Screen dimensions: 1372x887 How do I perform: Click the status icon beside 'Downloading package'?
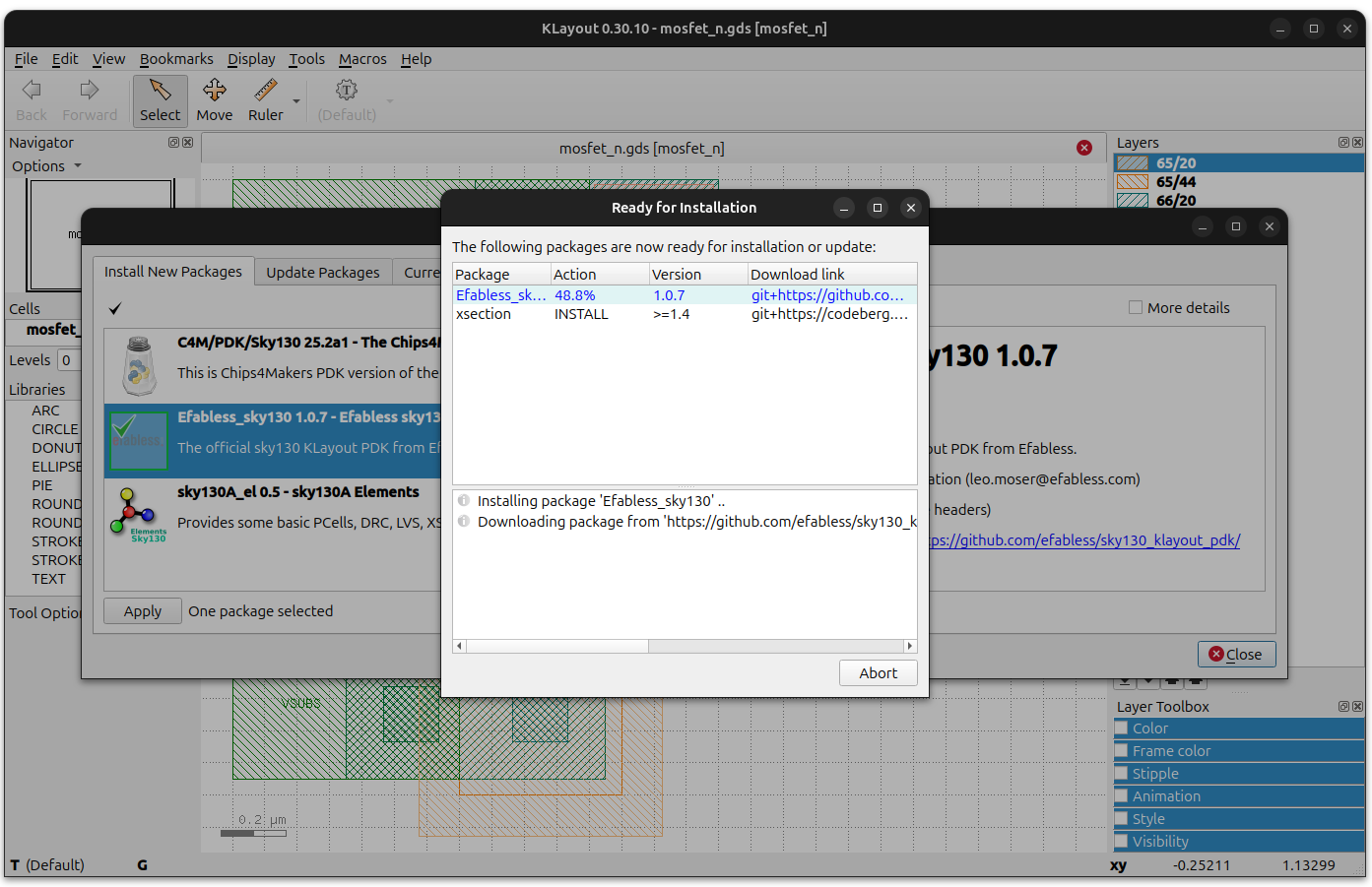[463, 522]
